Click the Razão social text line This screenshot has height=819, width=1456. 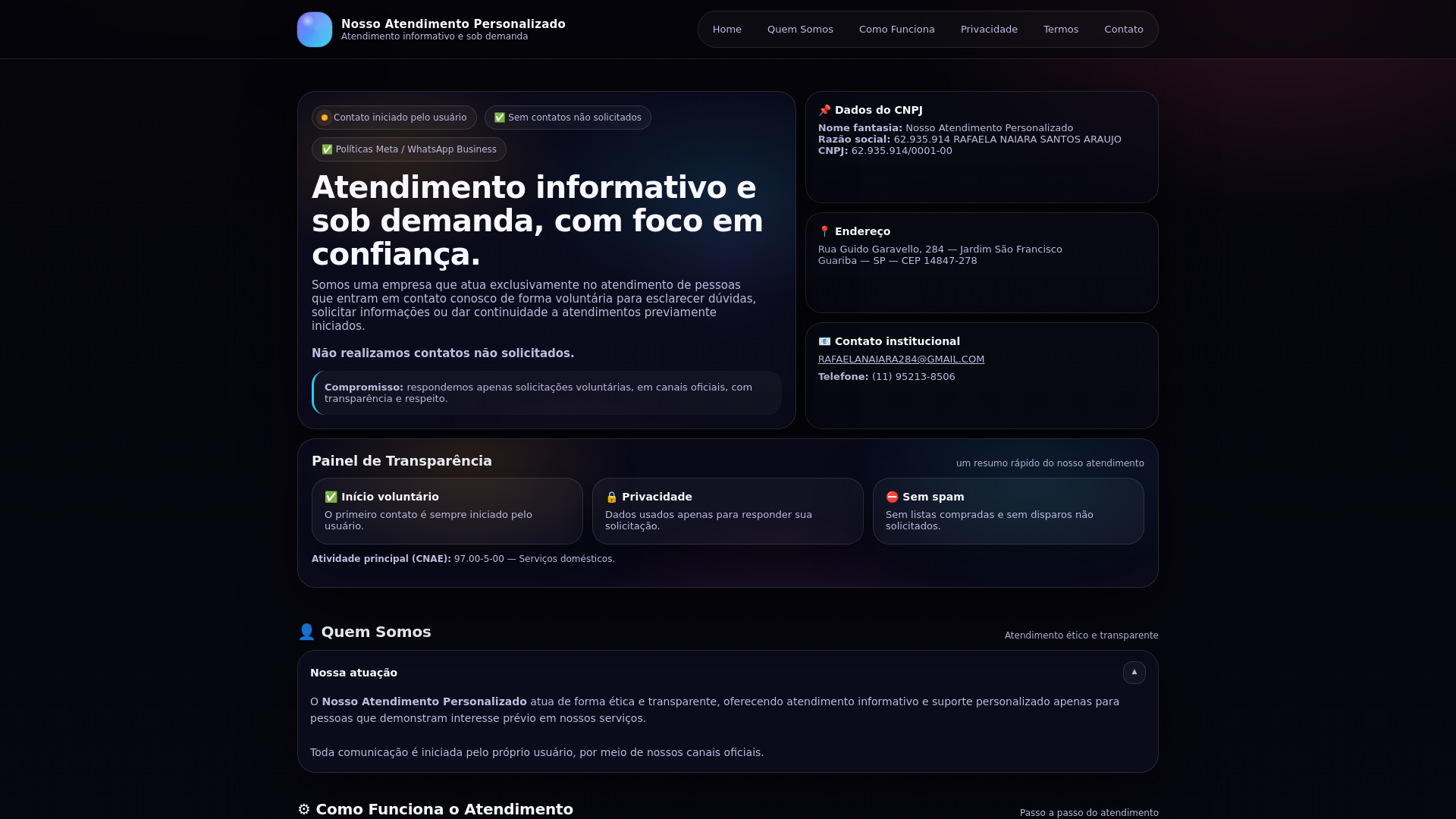click(x=969, y=140)
